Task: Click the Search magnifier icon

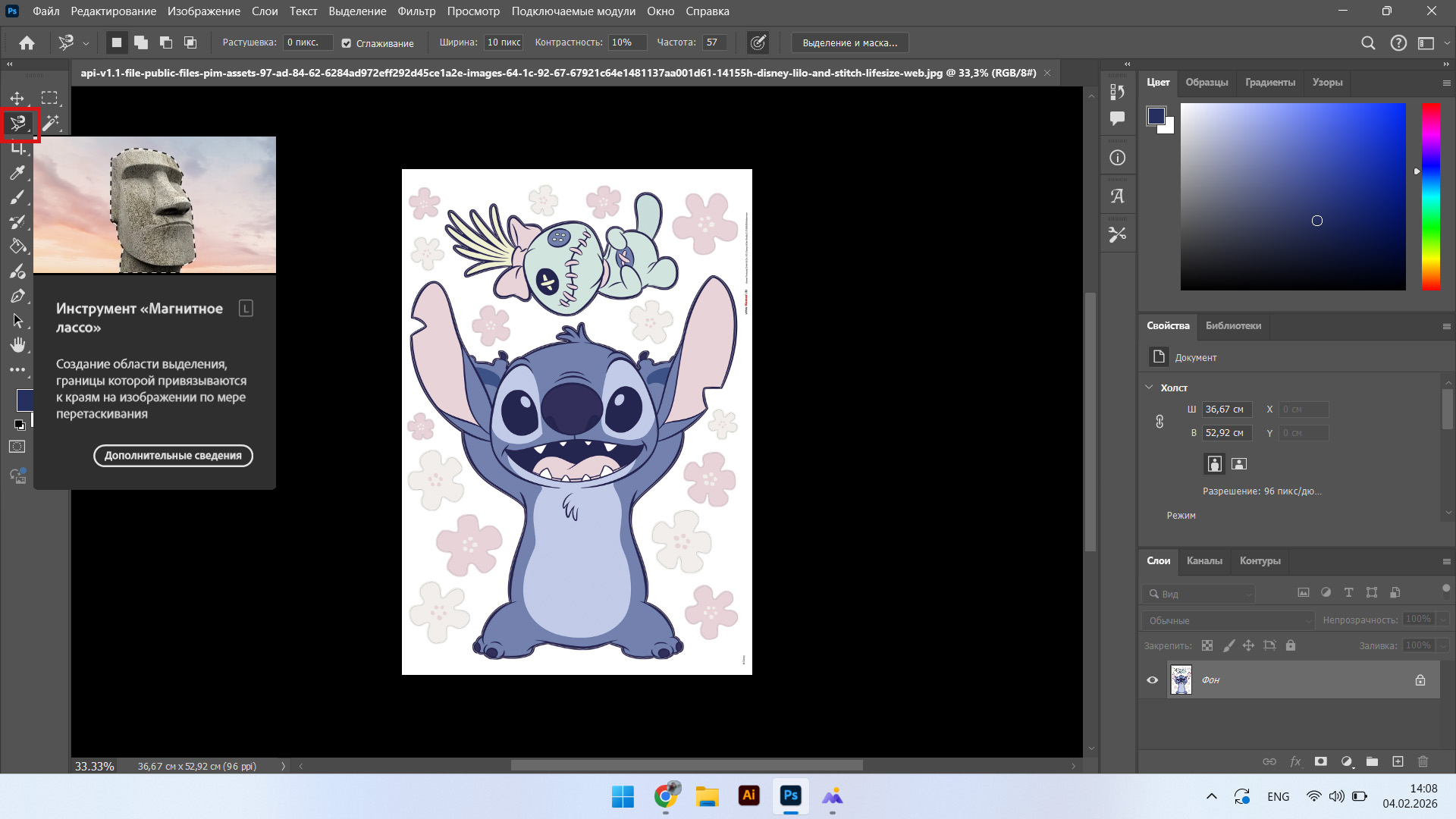Action: (x=1368, y=43)
